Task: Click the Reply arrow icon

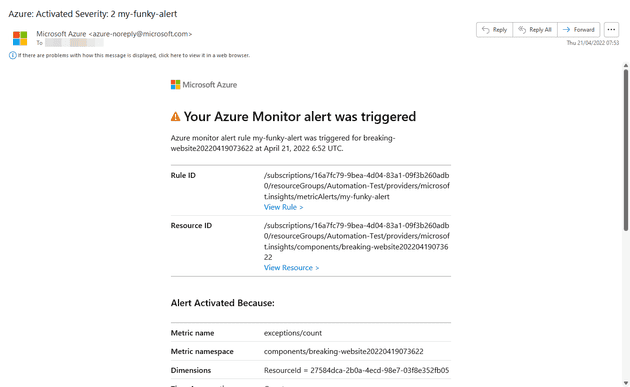Action: coord(485,30)
